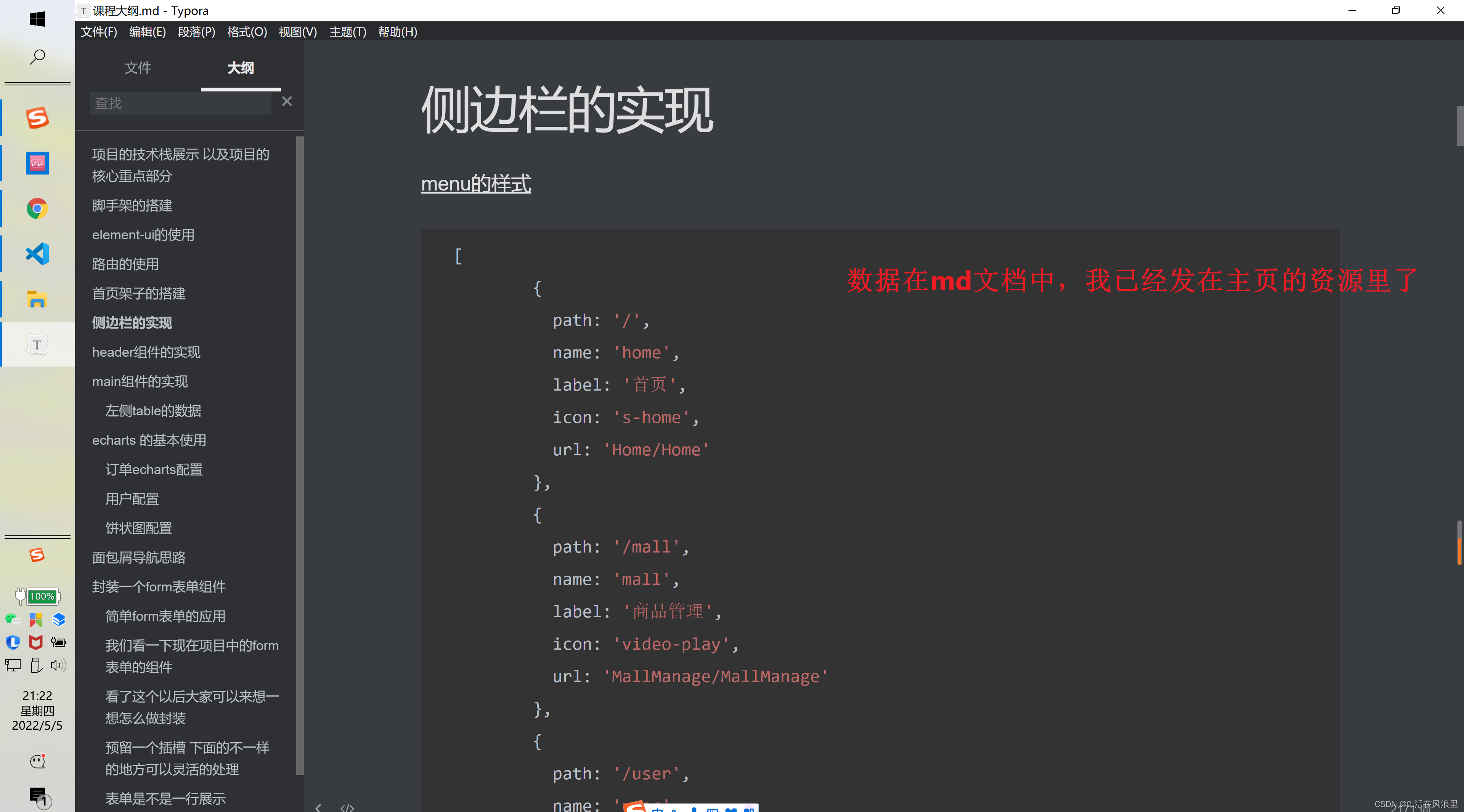Click the power plug battery tray icon
1464x812 pixels.
click(x=59, y=642)
